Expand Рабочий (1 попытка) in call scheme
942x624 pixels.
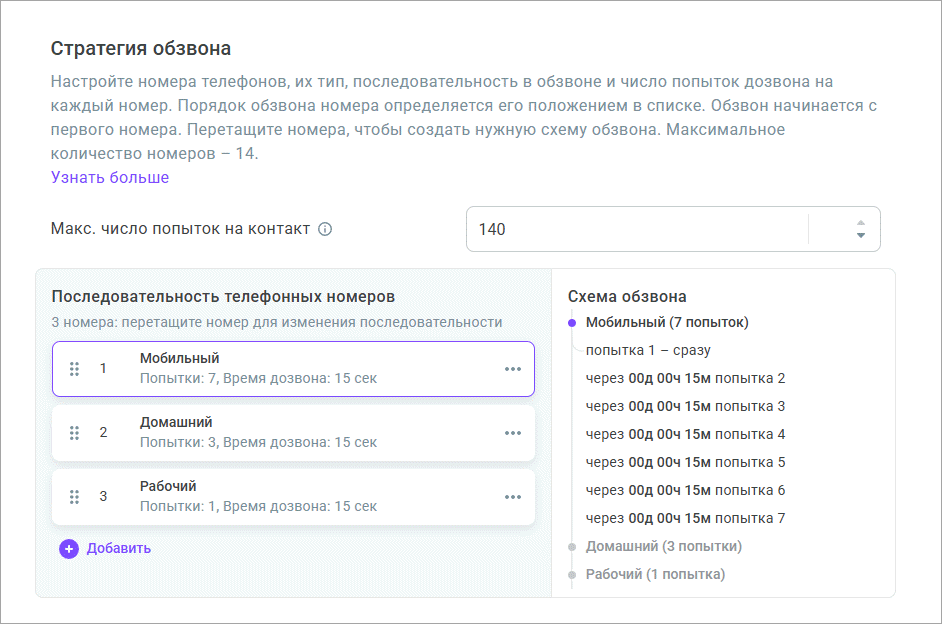[655, 574]
